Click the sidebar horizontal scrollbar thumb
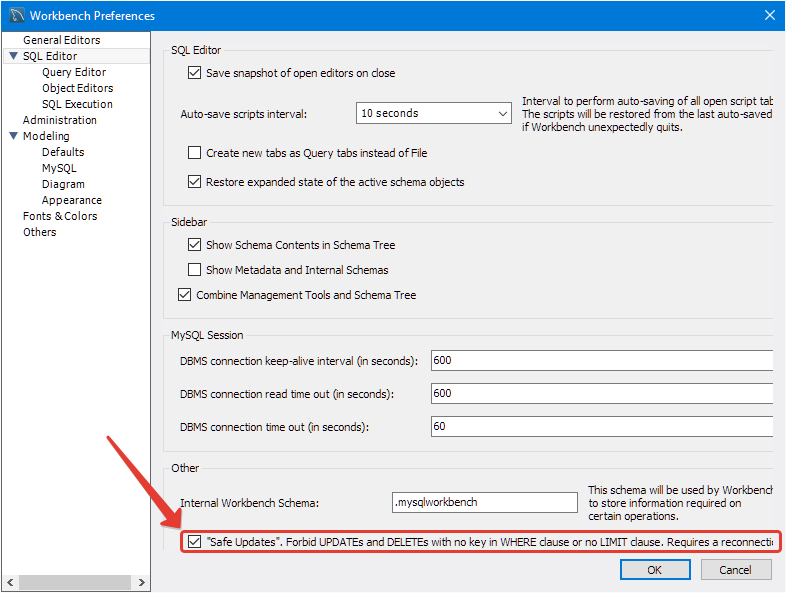This screenshot has width=786, height=593. (75, 582)
